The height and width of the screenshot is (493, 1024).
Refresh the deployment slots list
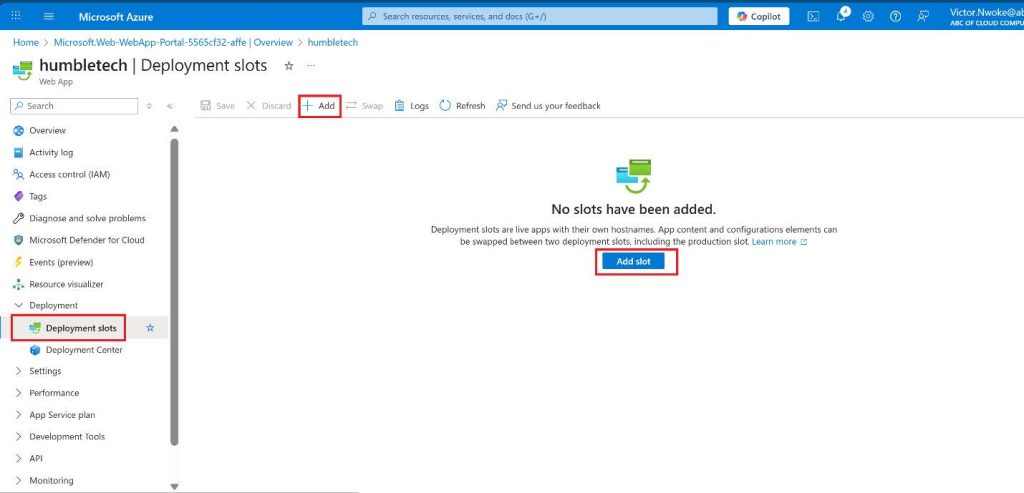[462, 106]
